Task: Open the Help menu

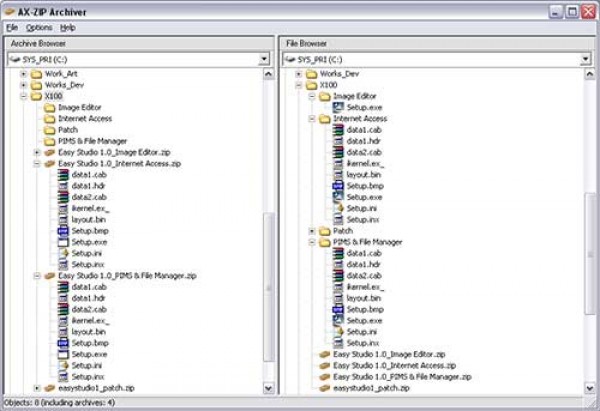Action: click(68, 28)
